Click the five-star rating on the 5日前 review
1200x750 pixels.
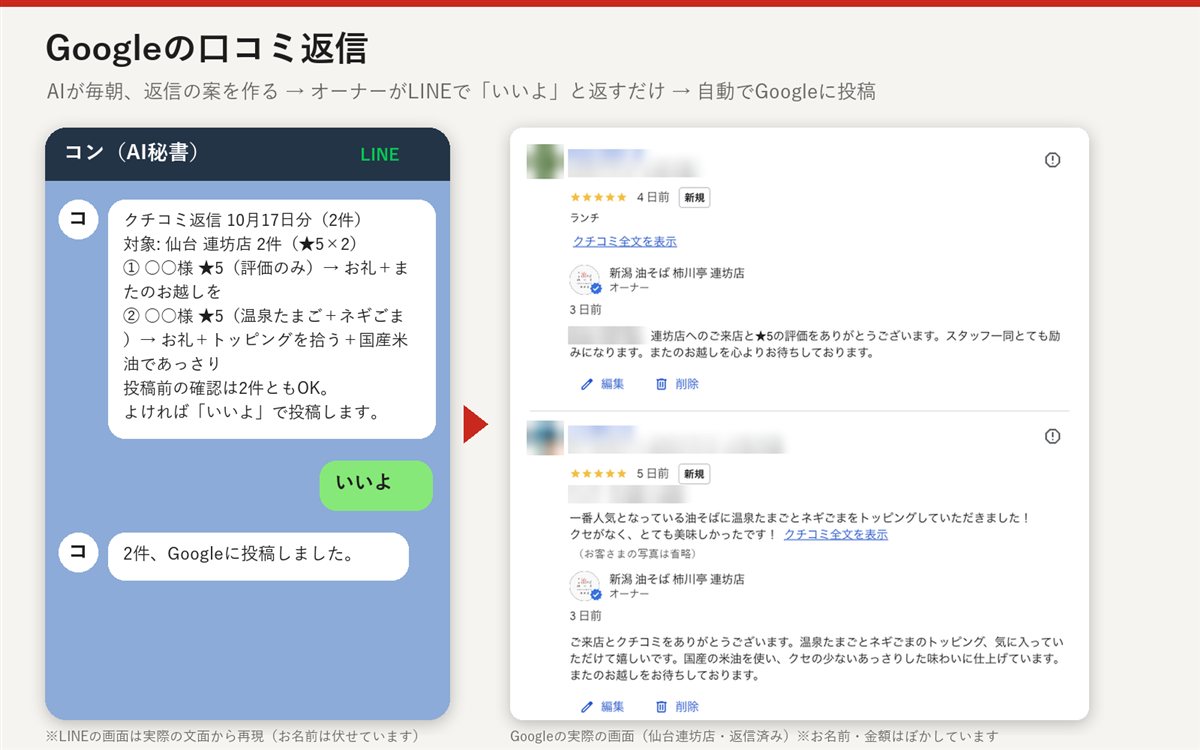coord(598,474)
